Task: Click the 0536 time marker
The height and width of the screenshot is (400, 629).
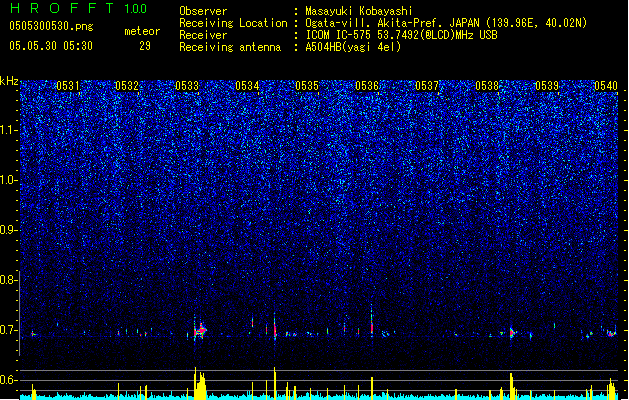Action: point(367,86)
